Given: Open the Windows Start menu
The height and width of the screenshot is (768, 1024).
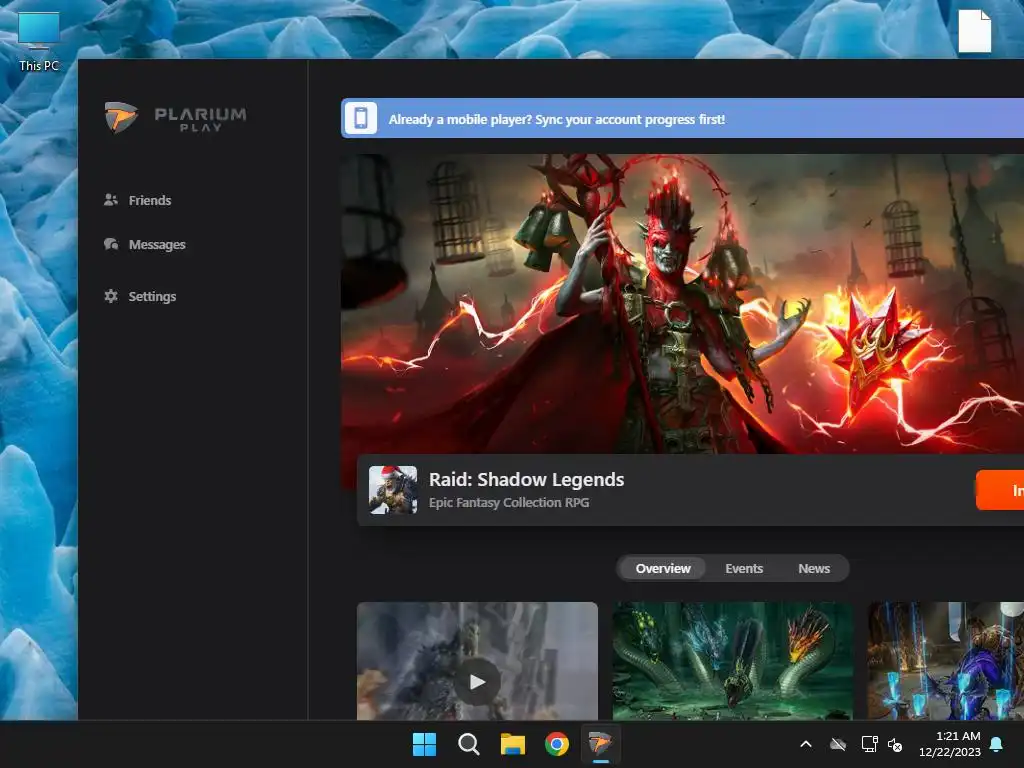Looking at the screenshot, I should (424, 744).
